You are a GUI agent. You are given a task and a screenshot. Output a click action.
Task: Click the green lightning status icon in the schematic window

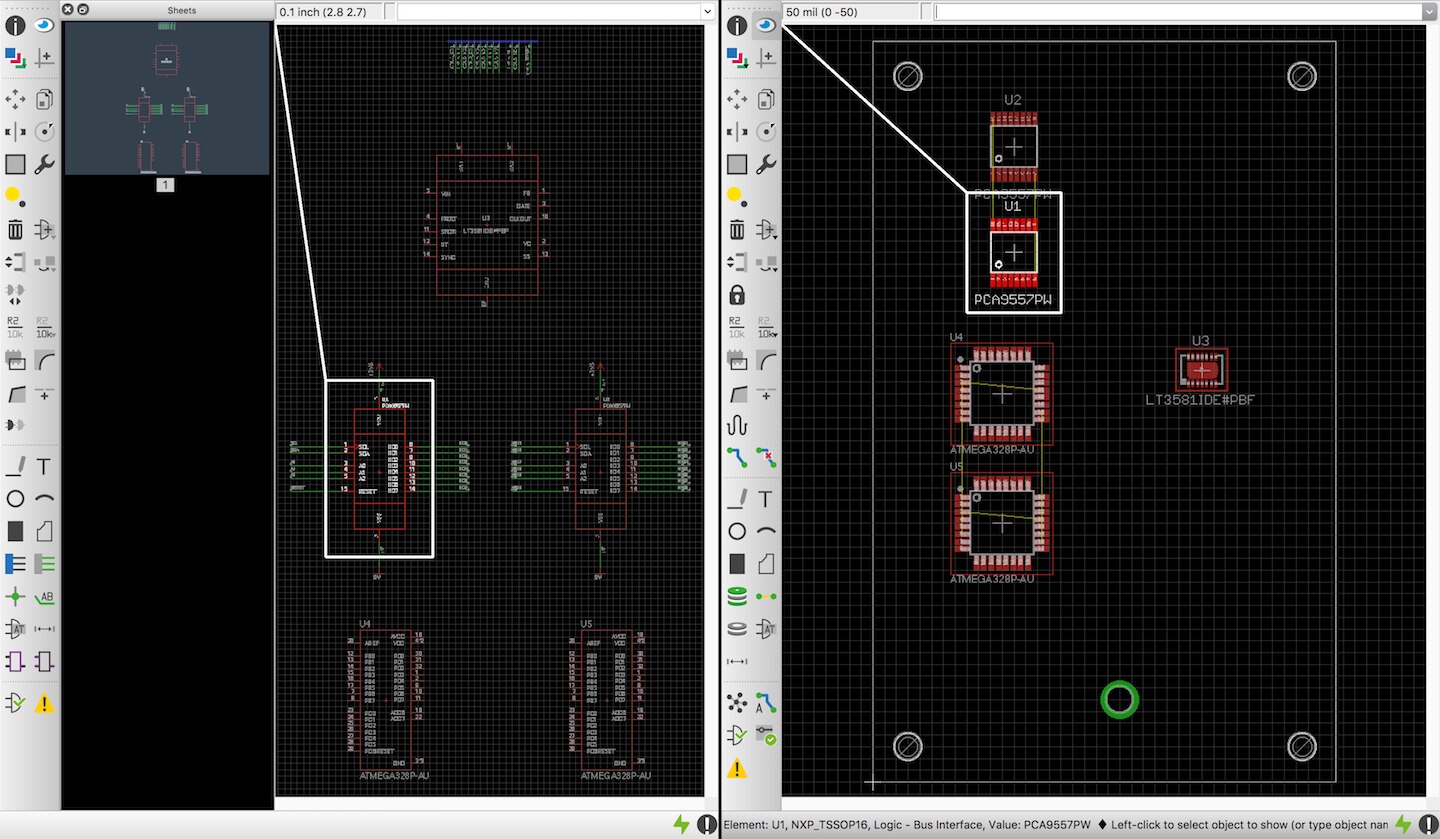pos(681,825)
